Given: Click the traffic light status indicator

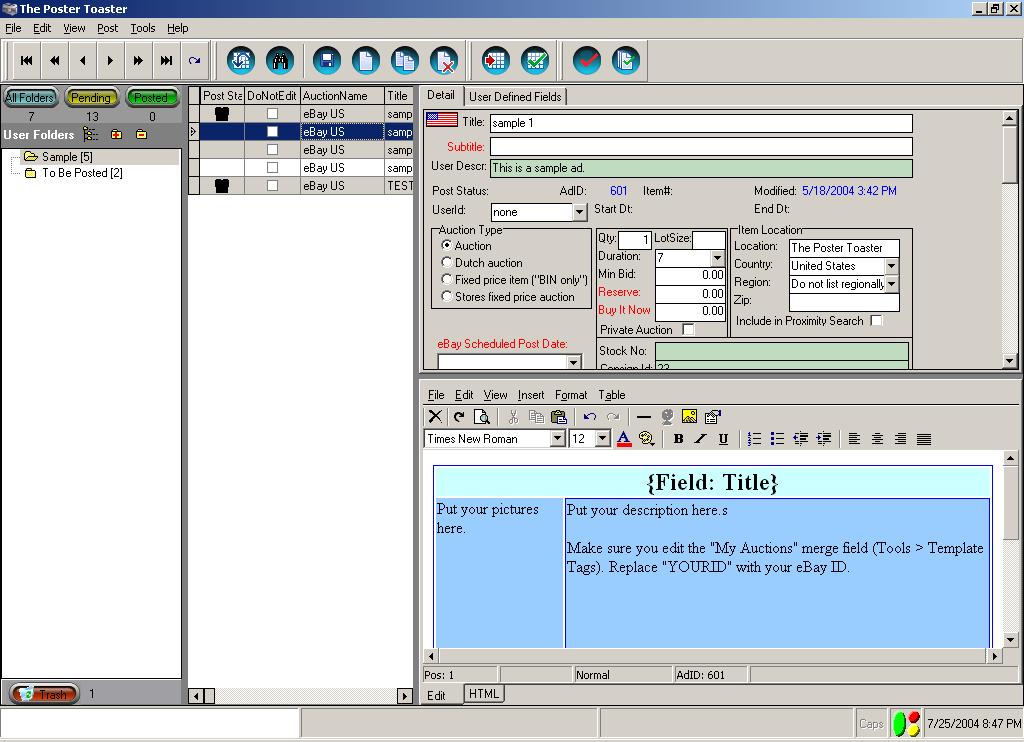Looking at the screenshot, I should (906, 724).
